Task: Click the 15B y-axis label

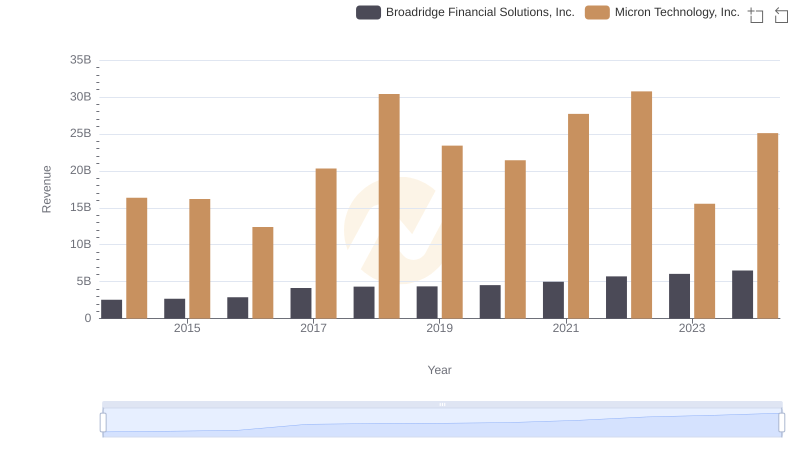Action: coord(81,208)
